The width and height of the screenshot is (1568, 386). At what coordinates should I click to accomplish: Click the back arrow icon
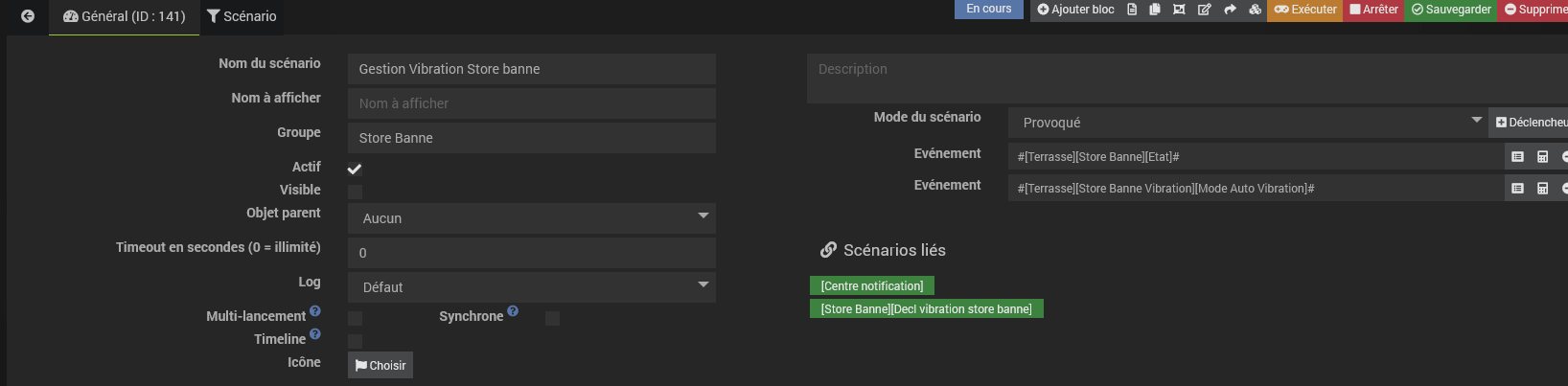(28, 16)
